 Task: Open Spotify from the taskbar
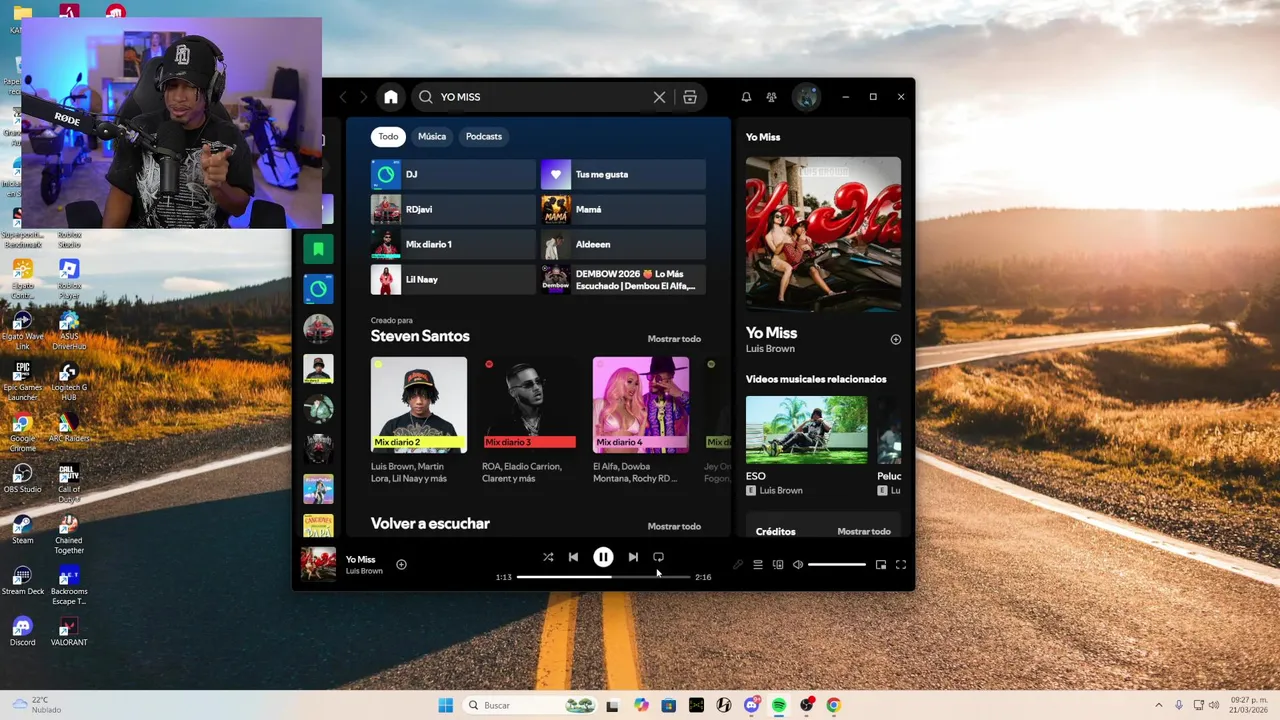coord(779,705)
